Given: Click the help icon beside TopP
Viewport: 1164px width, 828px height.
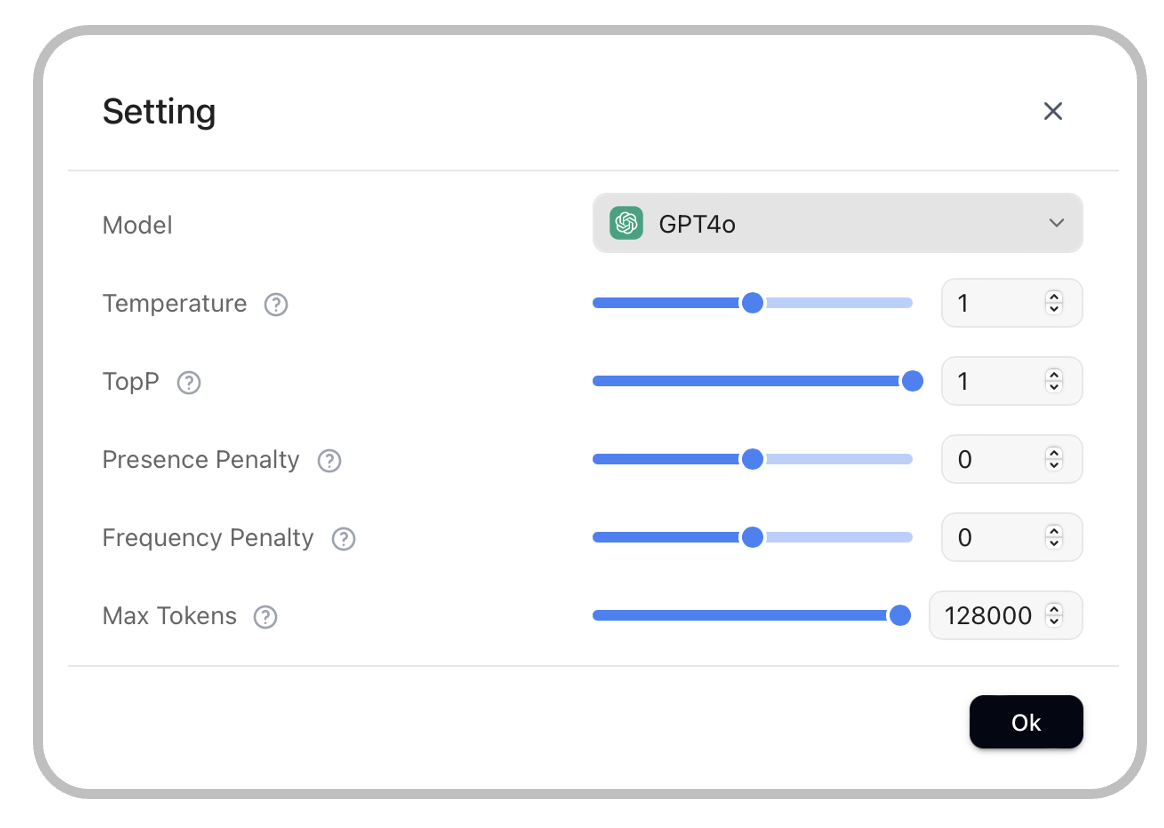Looking at the screenshot, I should click(x=189, y=383).
